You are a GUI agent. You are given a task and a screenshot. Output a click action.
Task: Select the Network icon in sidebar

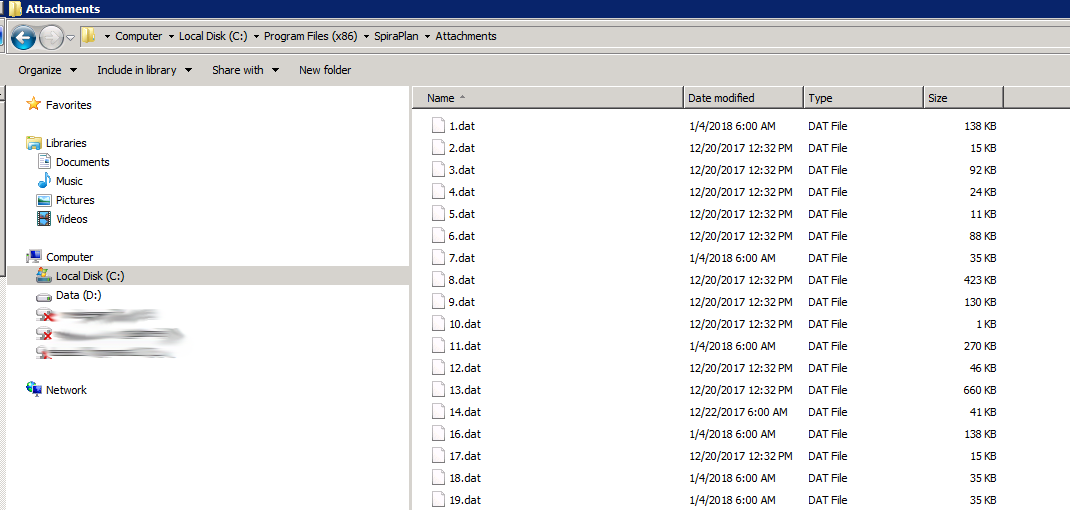point(34,390)
